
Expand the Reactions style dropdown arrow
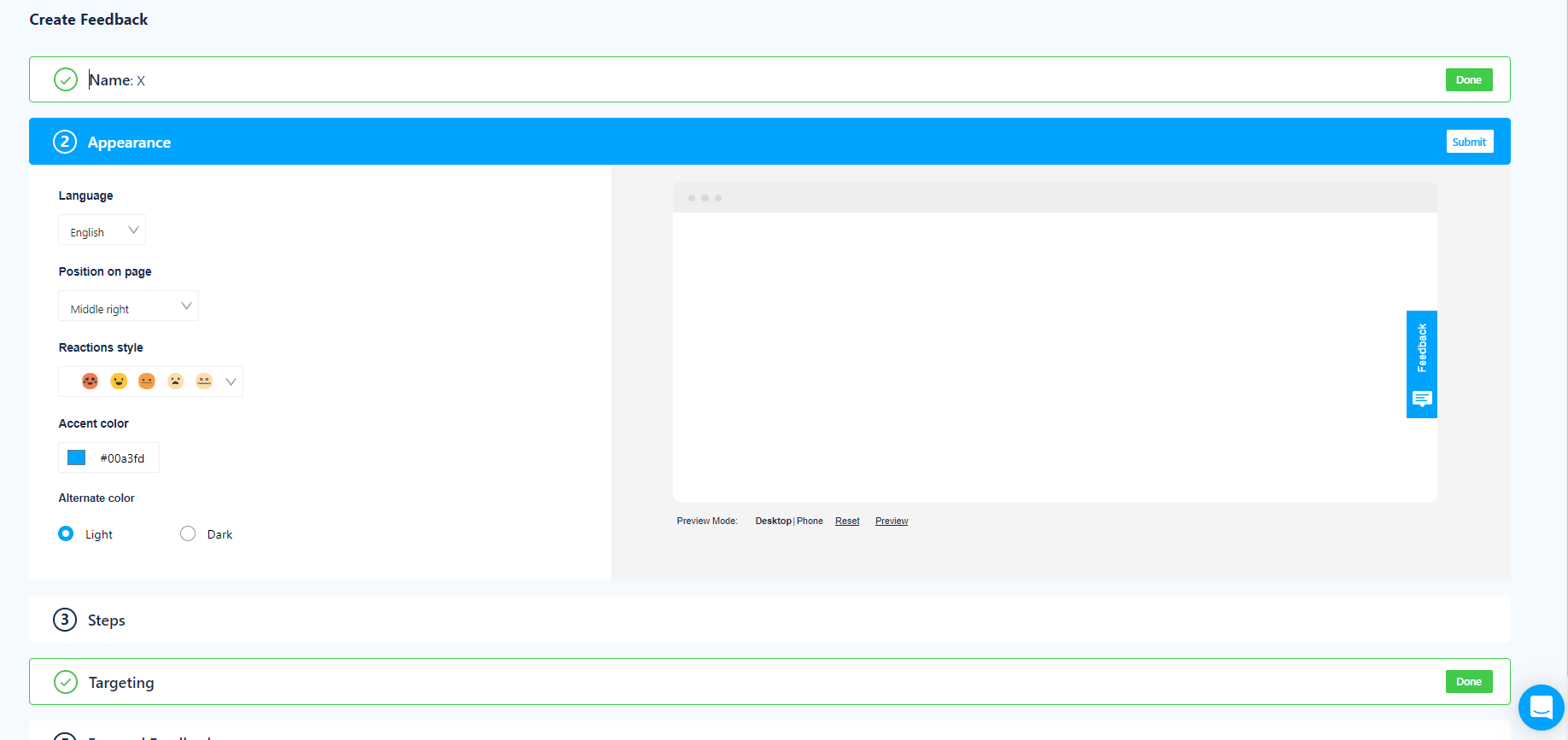[231, 382]
